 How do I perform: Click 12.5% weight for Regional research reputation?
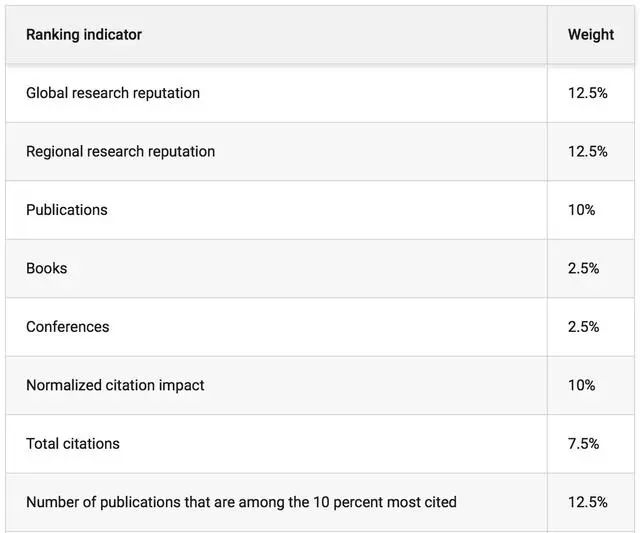click(x=587, y=151)
